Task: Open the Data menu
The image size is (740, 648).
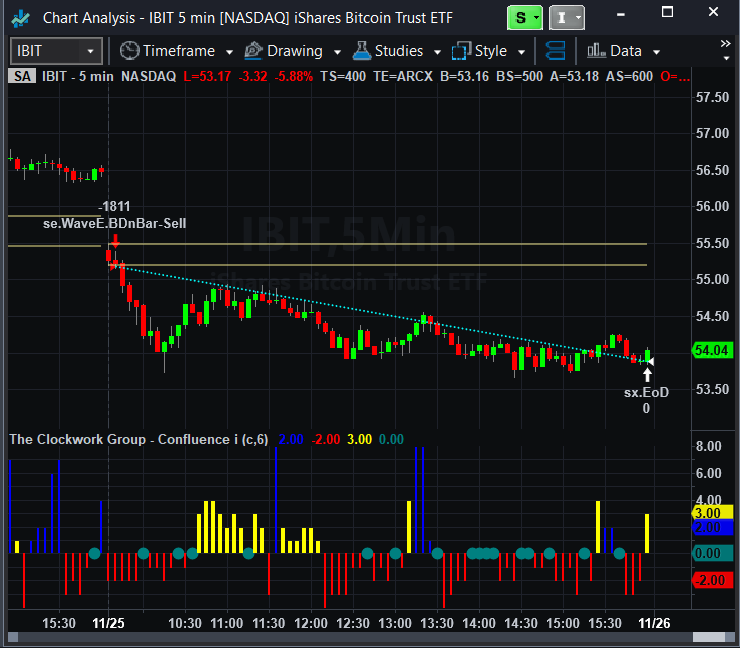Action: (x=626, y=50)
